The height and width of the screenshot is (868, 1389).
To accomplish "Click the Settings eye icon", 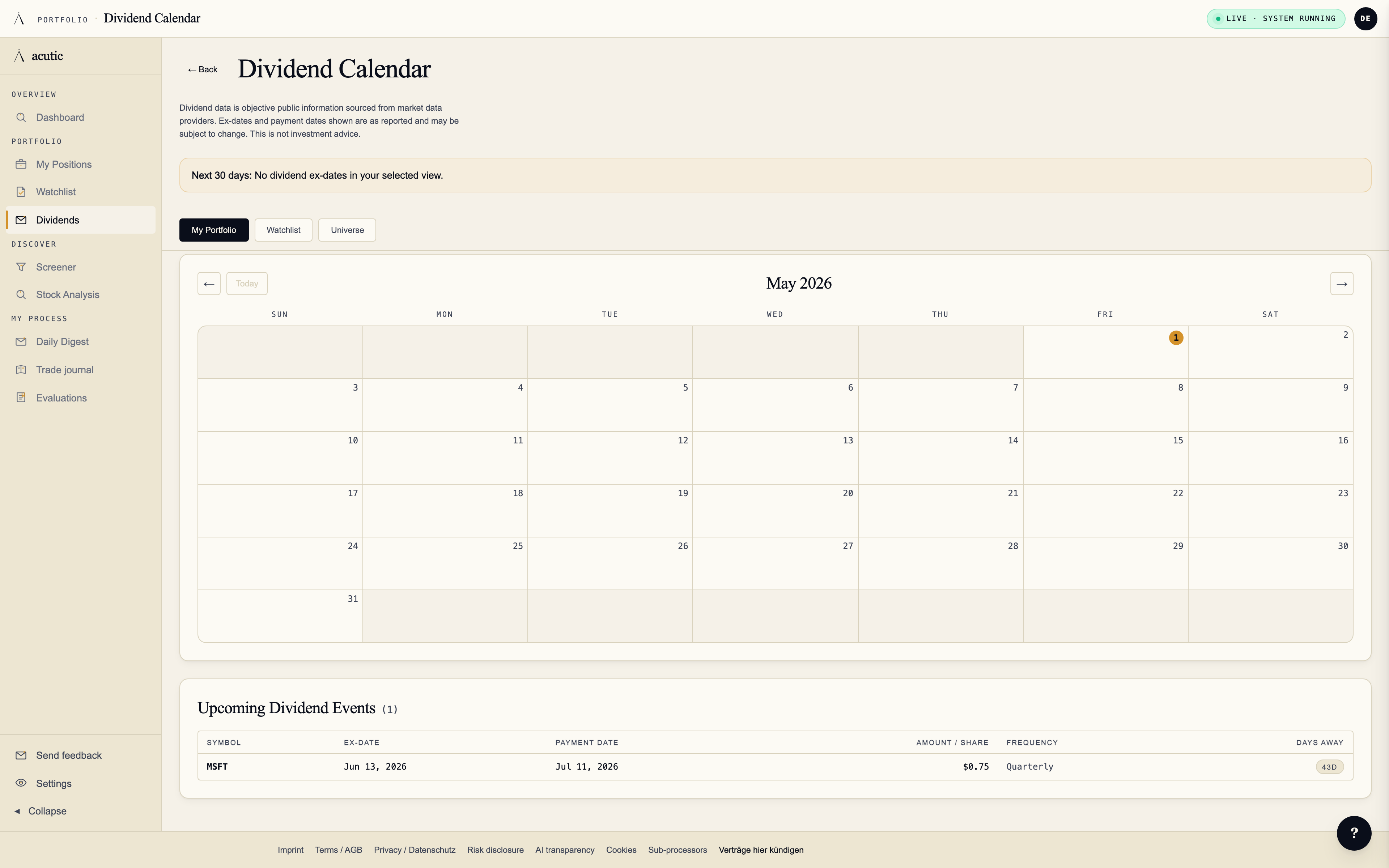I will pyautogui.click(x=21, y=783).
